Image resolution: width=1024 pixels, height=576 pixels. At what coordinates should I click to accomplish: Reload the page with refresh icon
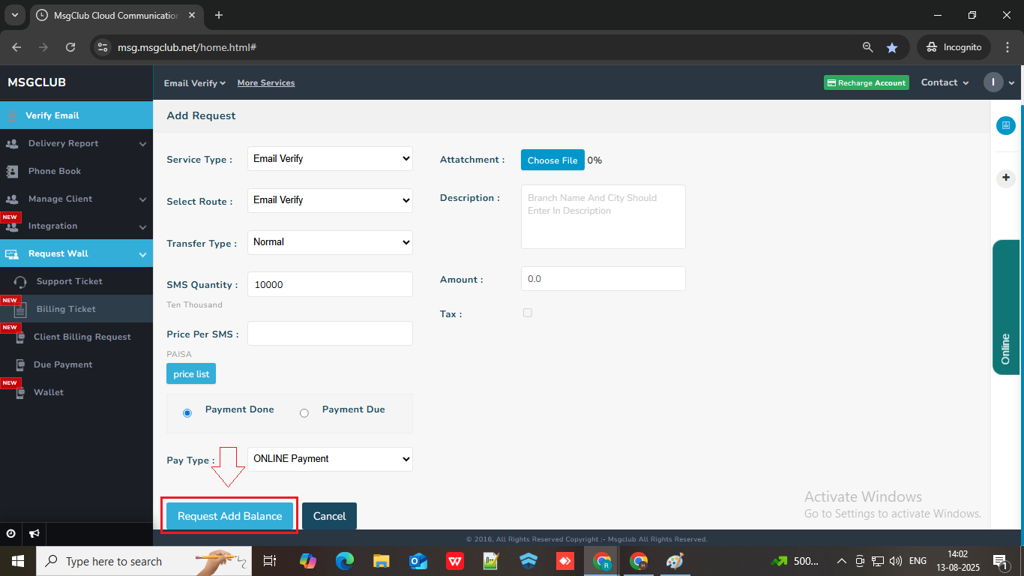pyautogui.click(x=71, y=47)
